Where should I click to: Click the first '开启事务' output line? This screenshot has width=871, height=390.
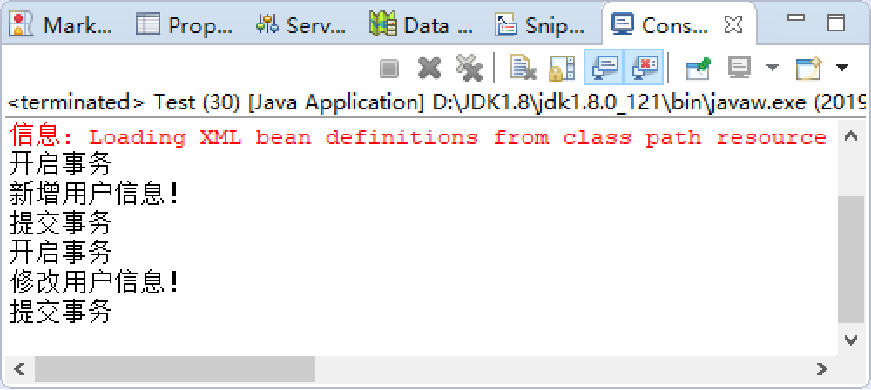(x=61, y=164)
